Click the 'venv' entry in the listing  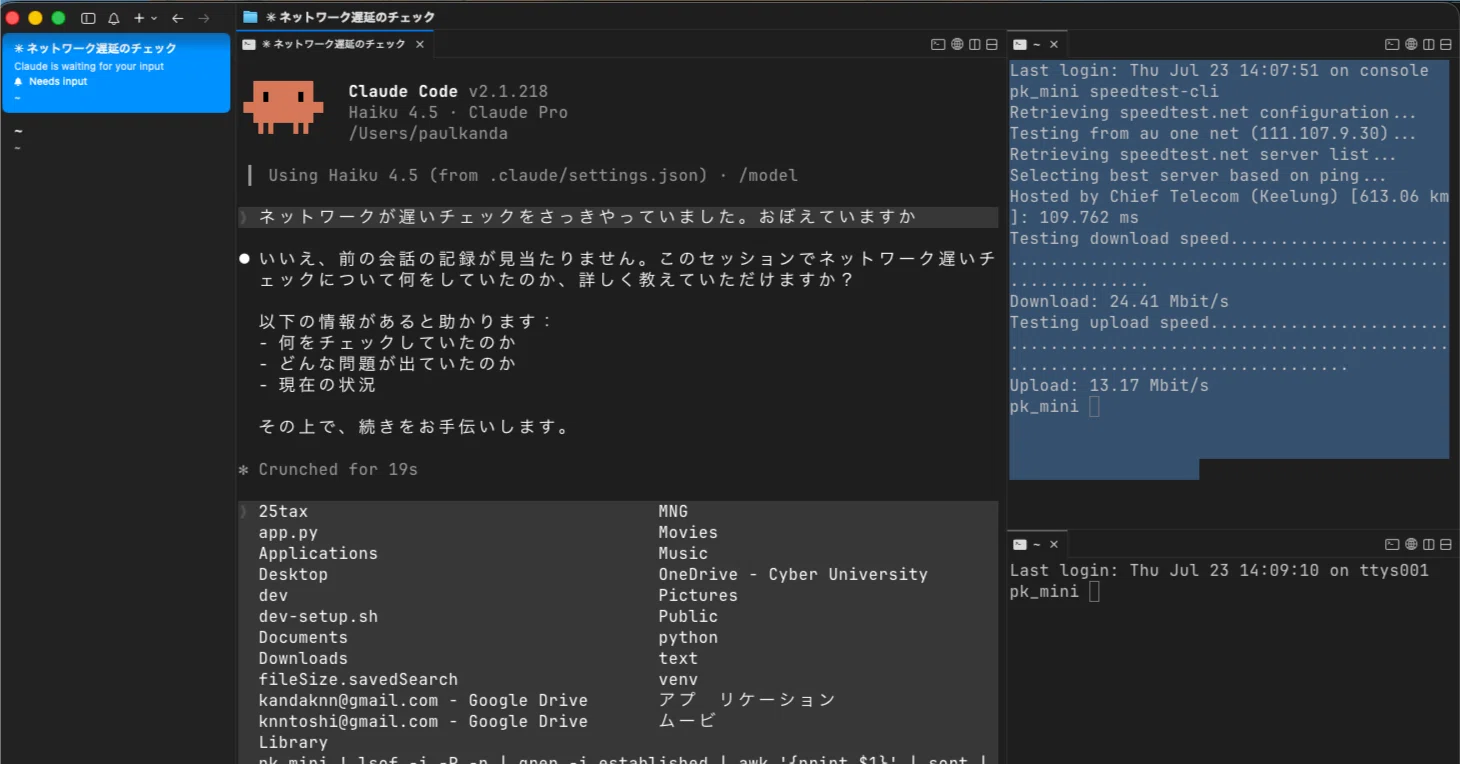678,679
